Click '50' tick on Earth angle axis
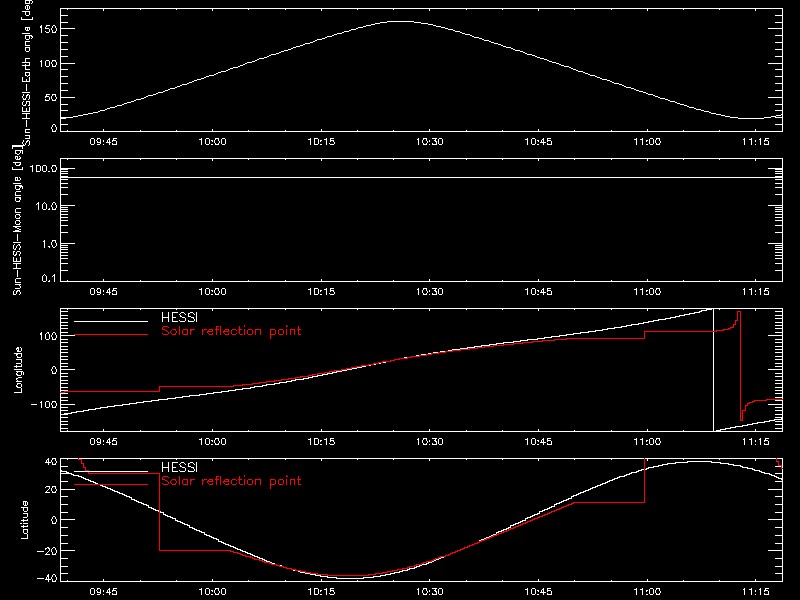 pyautogui.click(x=51, y=97)
